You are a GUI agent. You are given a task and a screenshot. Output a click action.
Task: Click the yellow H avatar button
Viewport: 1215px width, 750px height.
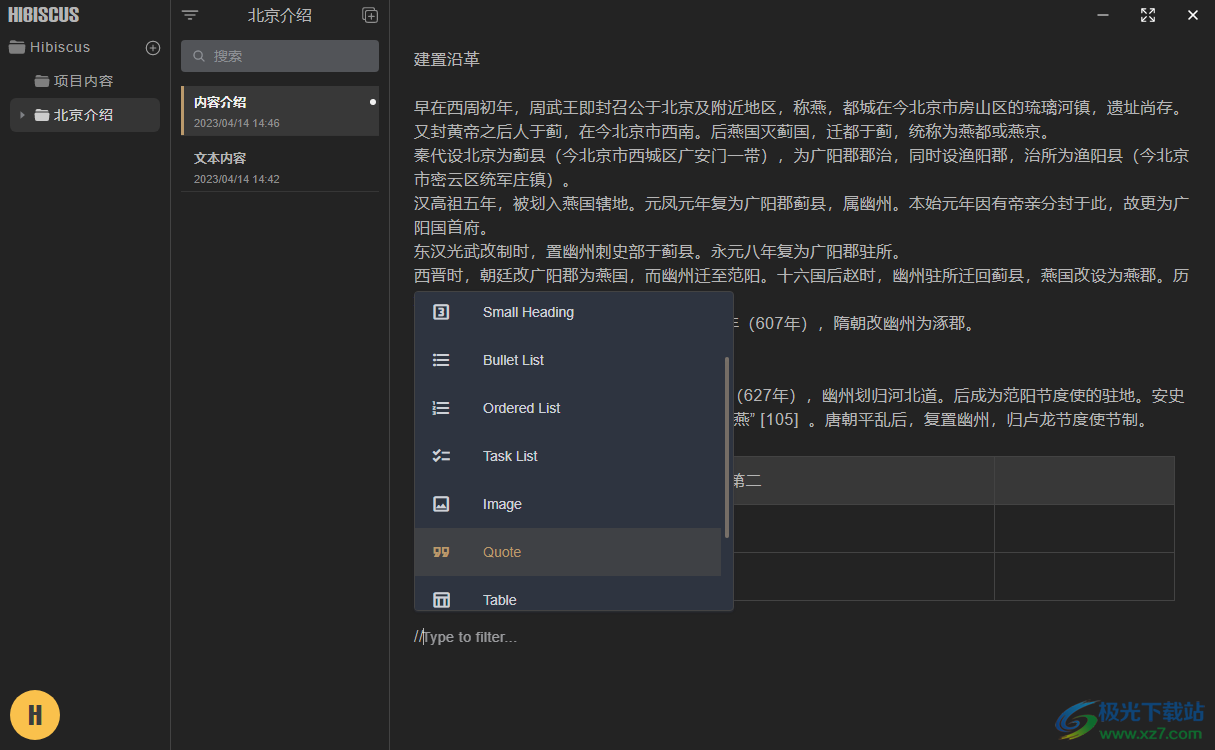(35, 715)
